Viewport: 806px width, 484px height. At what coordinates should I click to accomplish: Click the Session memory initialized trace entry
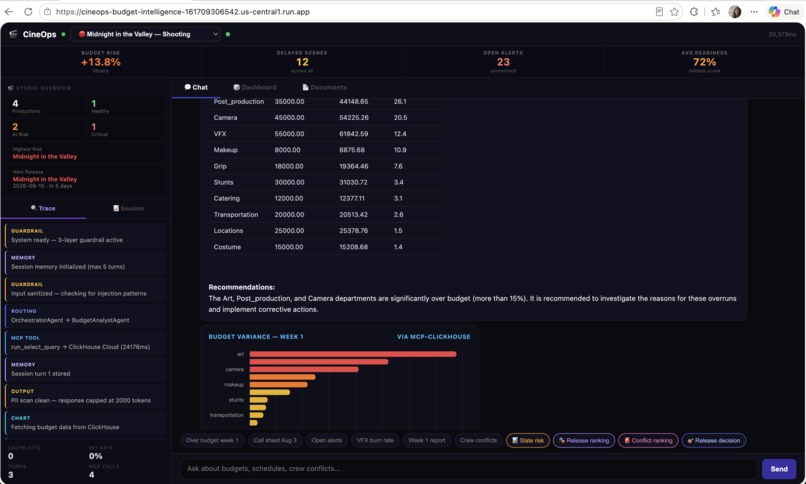pyautogui.click(x=86, y=262)
